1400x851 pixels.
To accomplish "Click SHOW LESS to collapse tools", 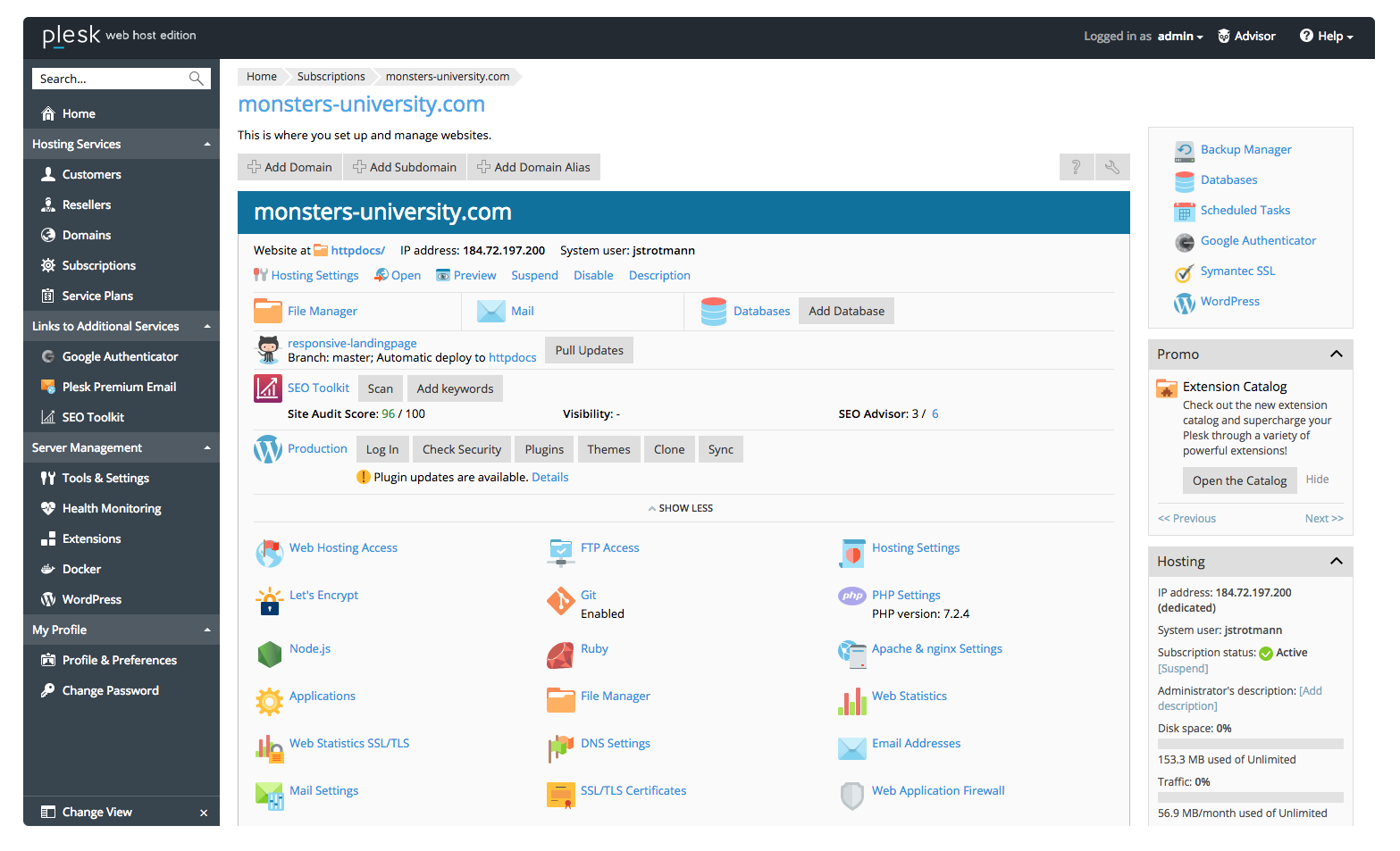I will (681, 508).
